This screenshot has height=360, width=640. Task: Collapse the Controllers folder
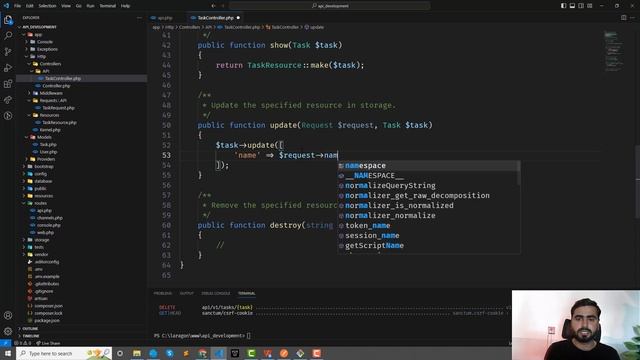coord(50,64)
